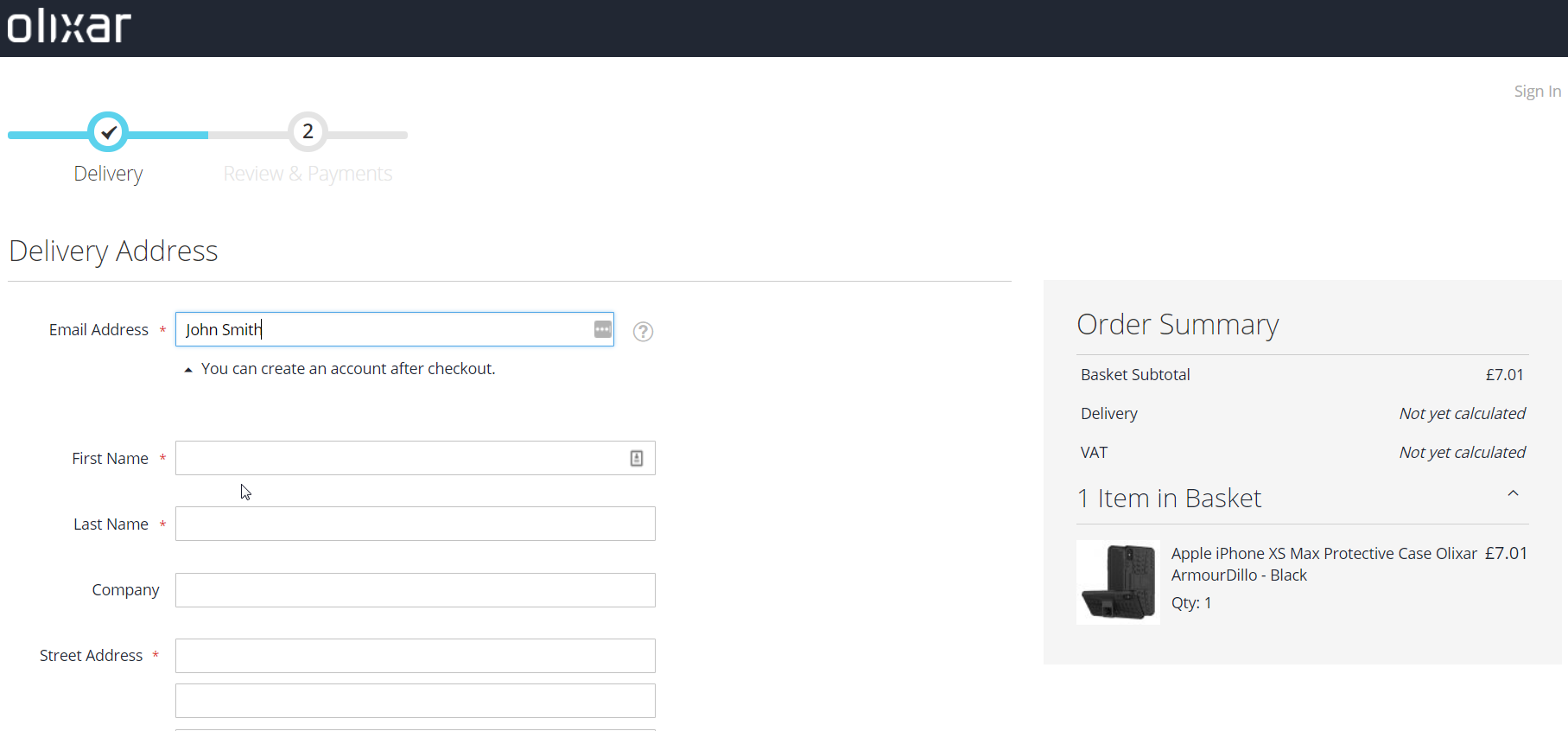Click the Delivery step checkmark icon

pyautogui.click(x=108, y=132)
